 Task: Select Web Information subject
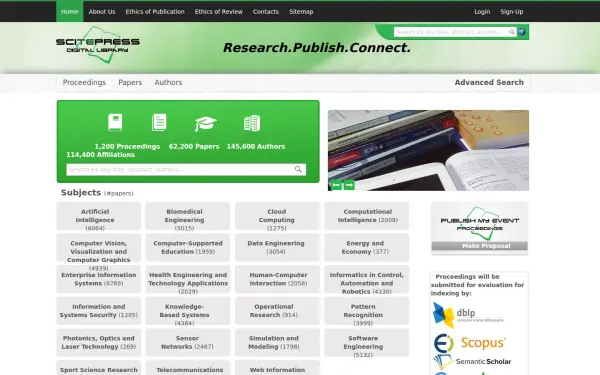coord(277,368)
